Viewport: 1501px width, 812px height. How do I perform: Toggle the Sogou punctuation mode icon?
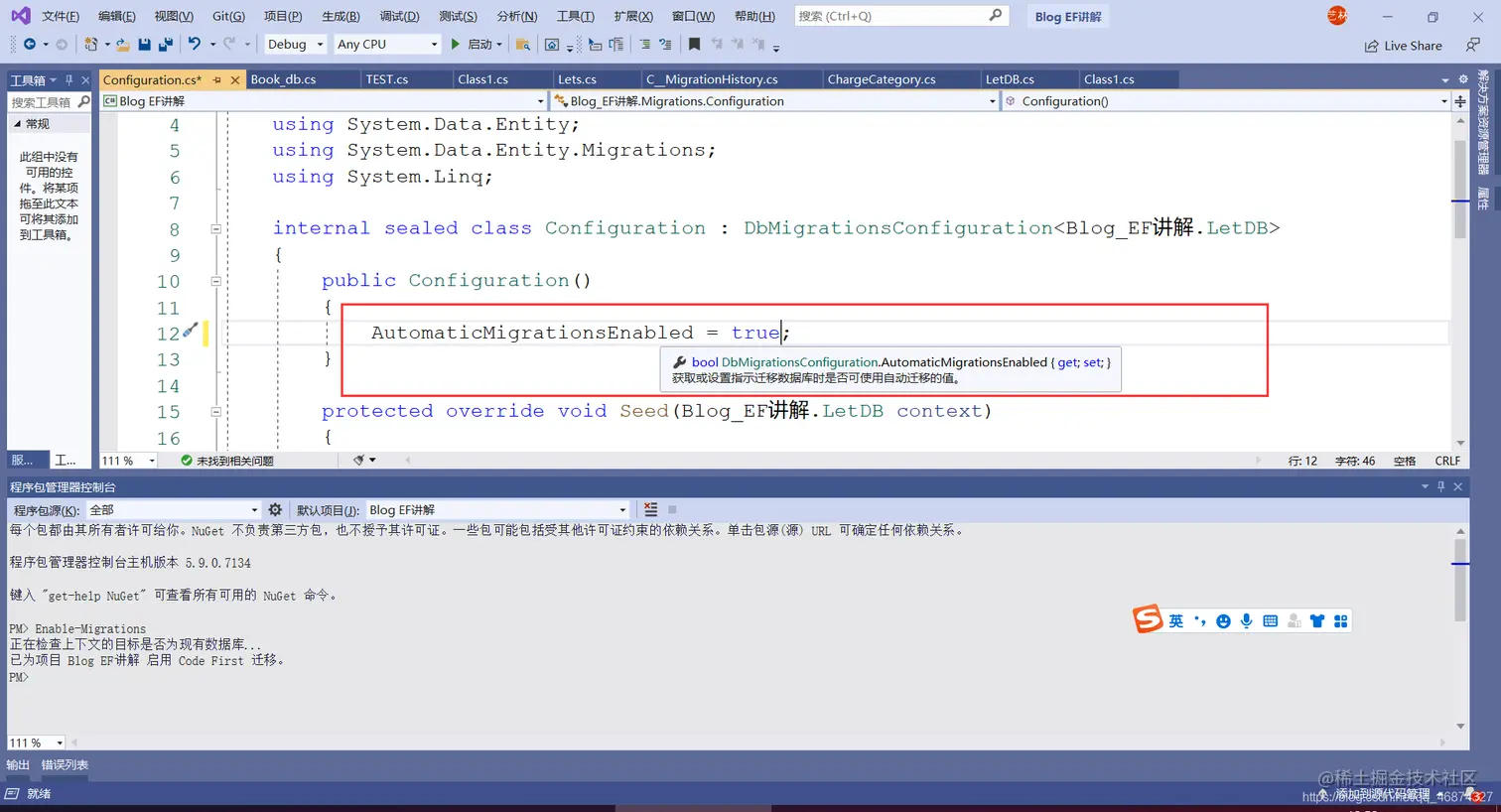(x=1199, y=621)
